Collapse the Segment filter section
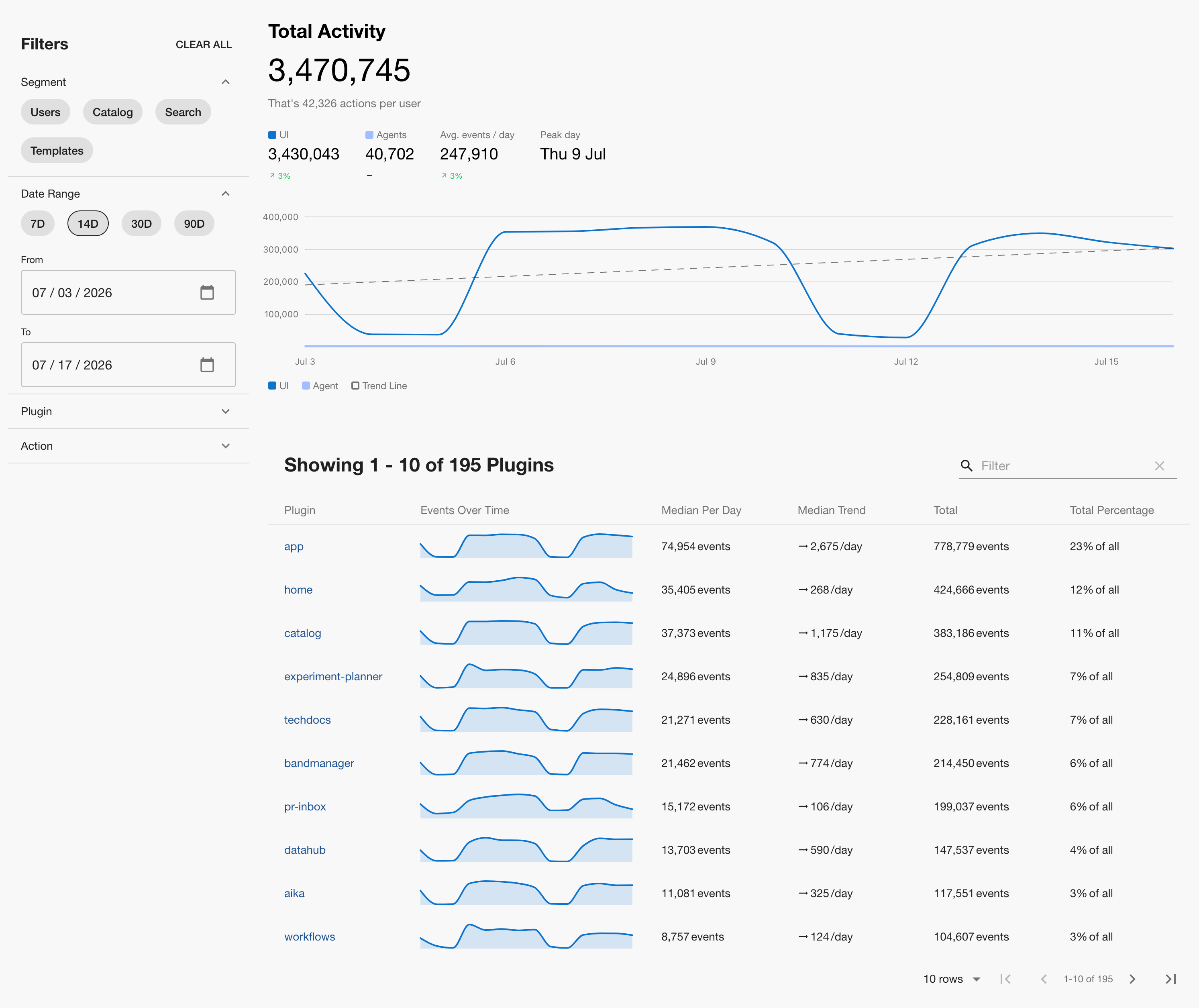 [226, 82]
